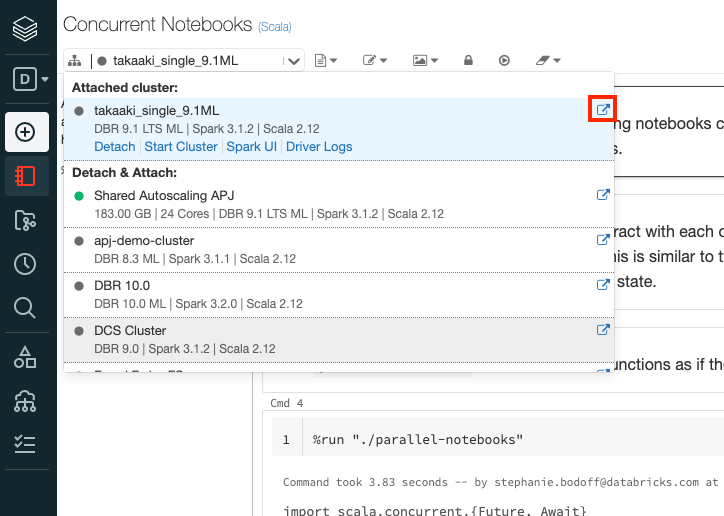Open the Workspace notebook icon in sidebar
The width and height of the screenshot is (724, 516).
[27, 176]
